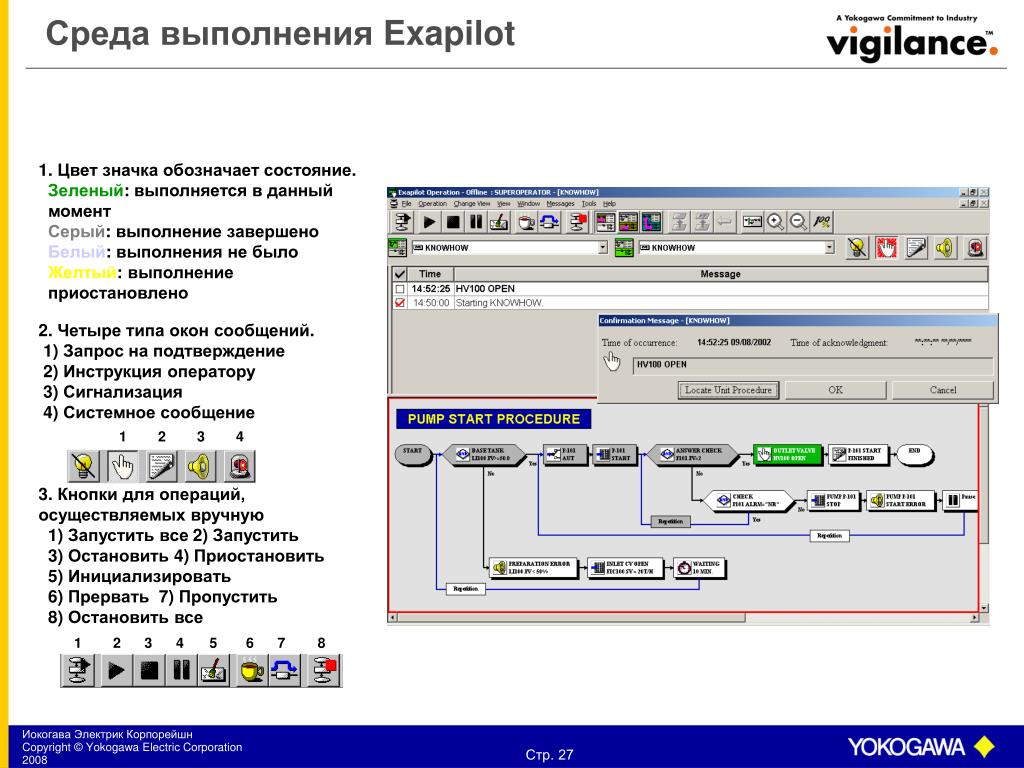
Task: Open the Change View menu
Action: [472, 204]
